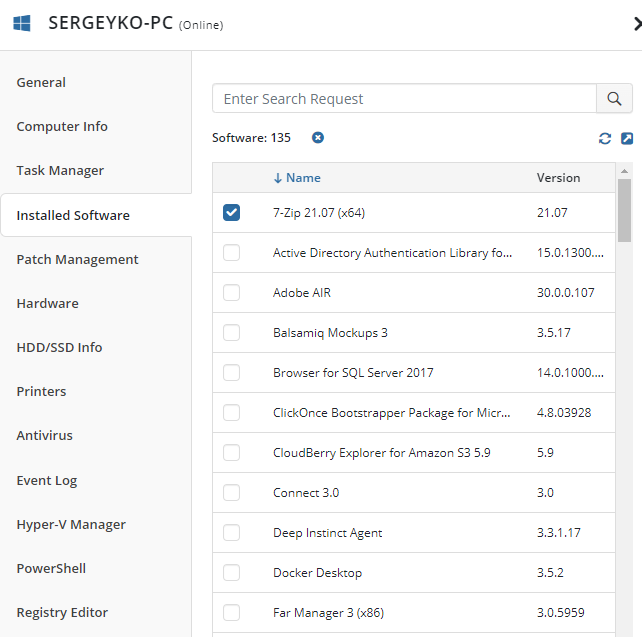Open the General tab
The width and height of the screenshot is (642, 637).
[41, 83]
